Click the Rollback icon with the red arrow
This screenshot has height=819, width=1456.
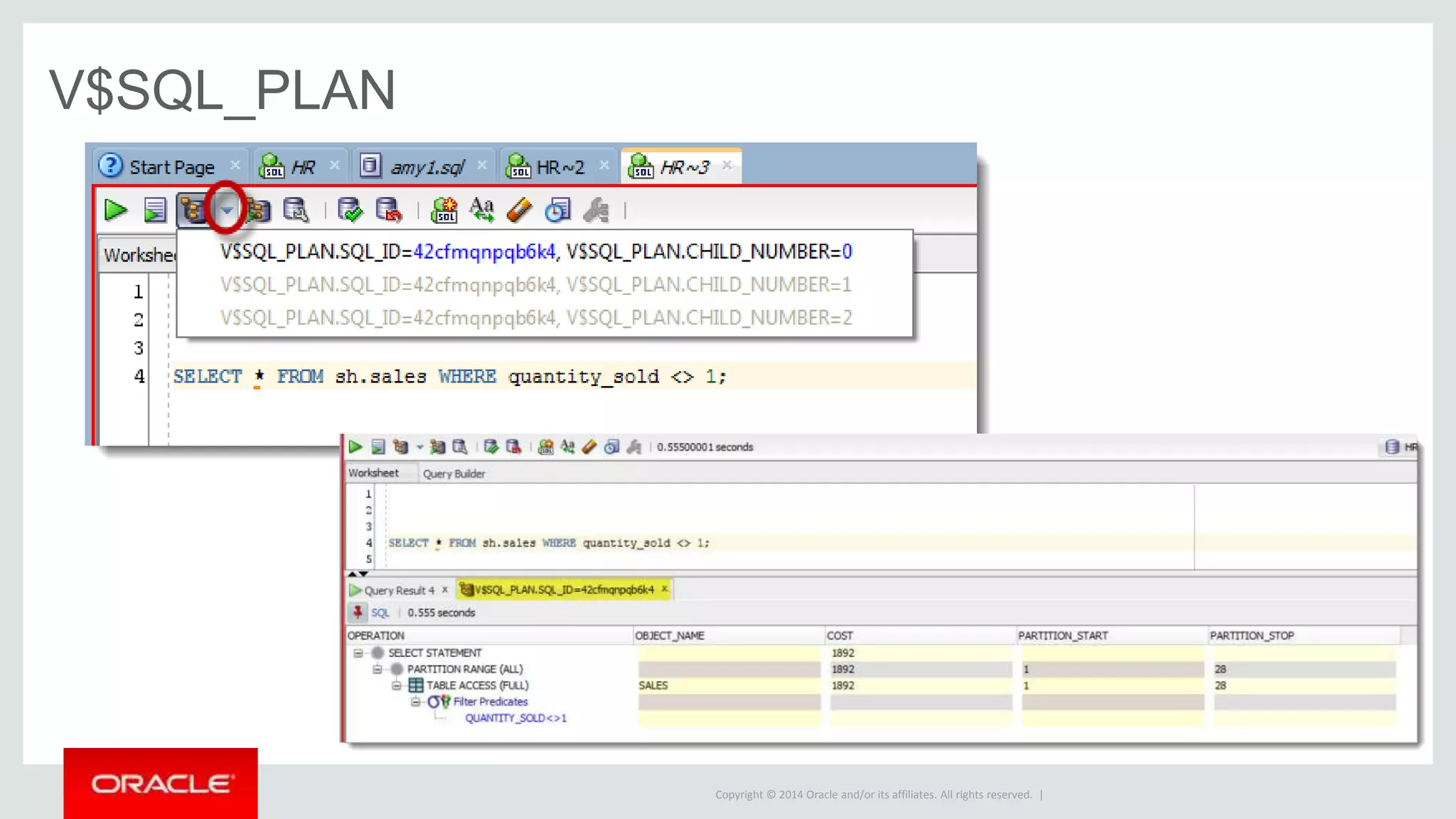[389, 210]
